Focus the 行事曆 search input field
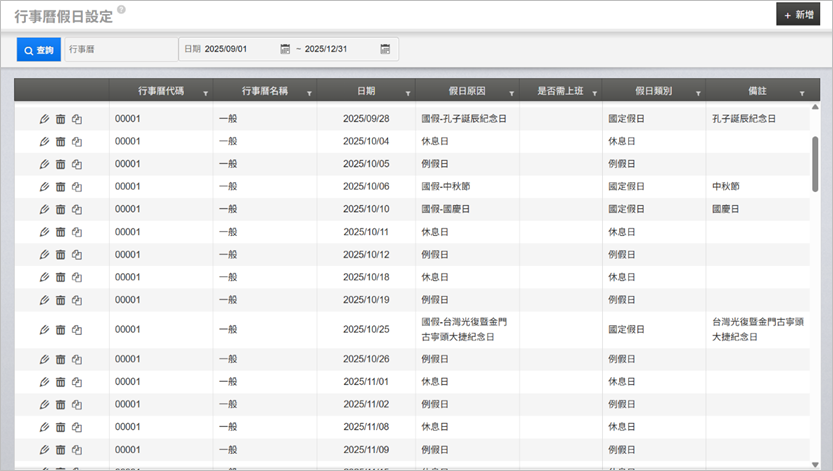Viewport: 833px width, 471px height. point(120,49)
